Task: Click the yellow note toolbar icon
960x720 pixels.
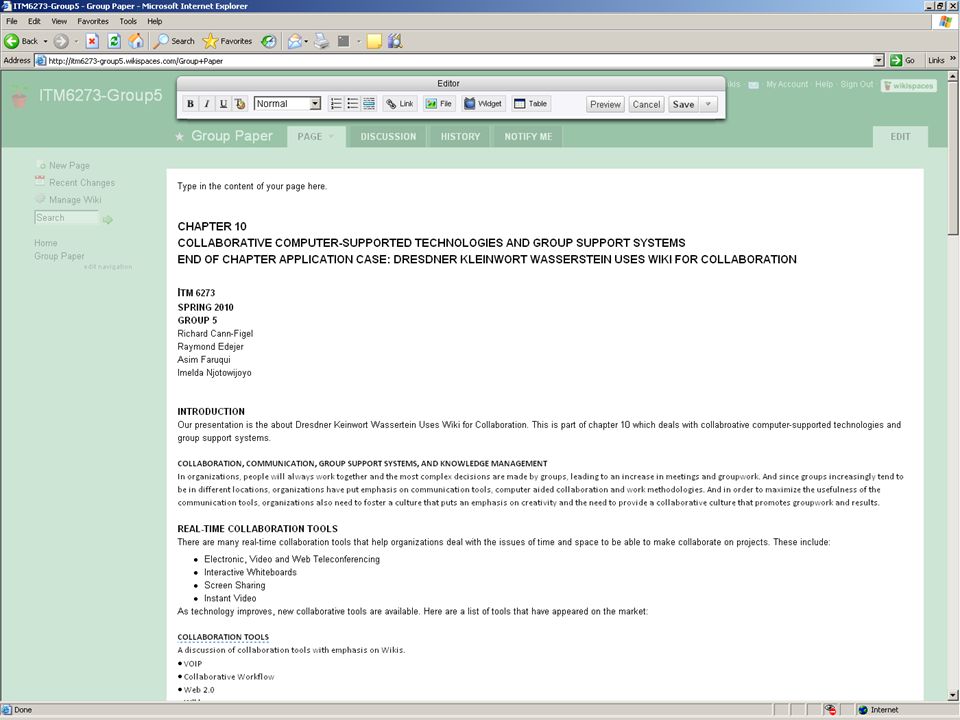Action: (374, 41)
